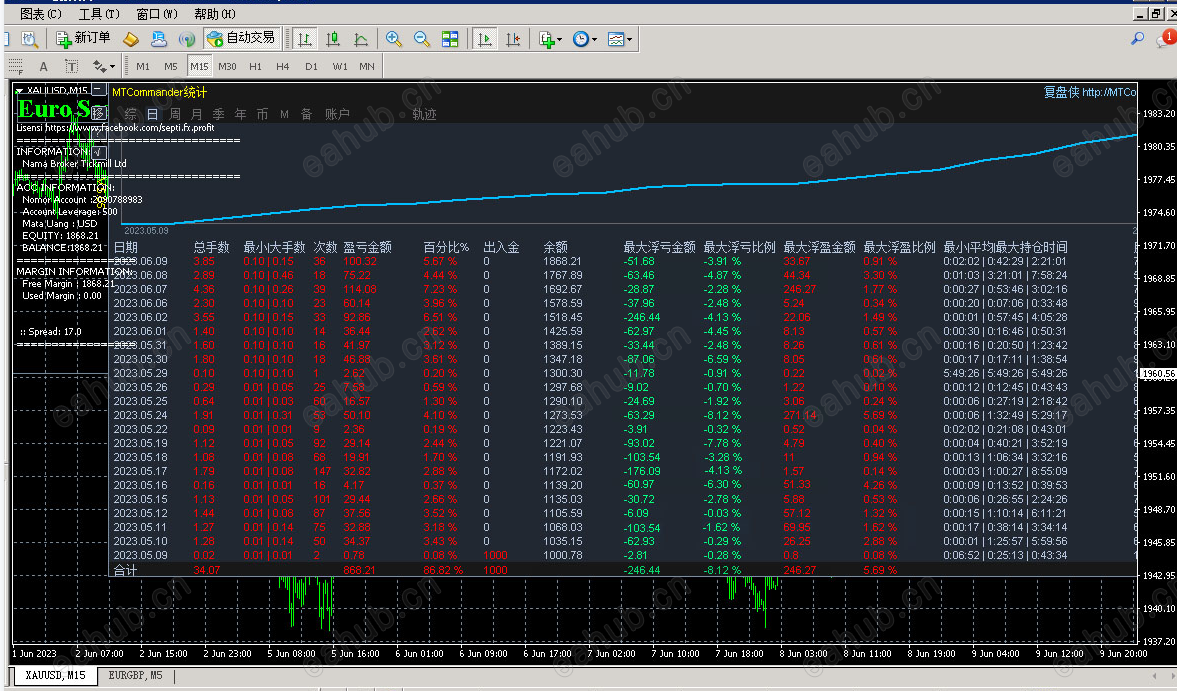Expand the XAUUSD,M15 triangle menu
1177x691 pixels.
(19, 91)
